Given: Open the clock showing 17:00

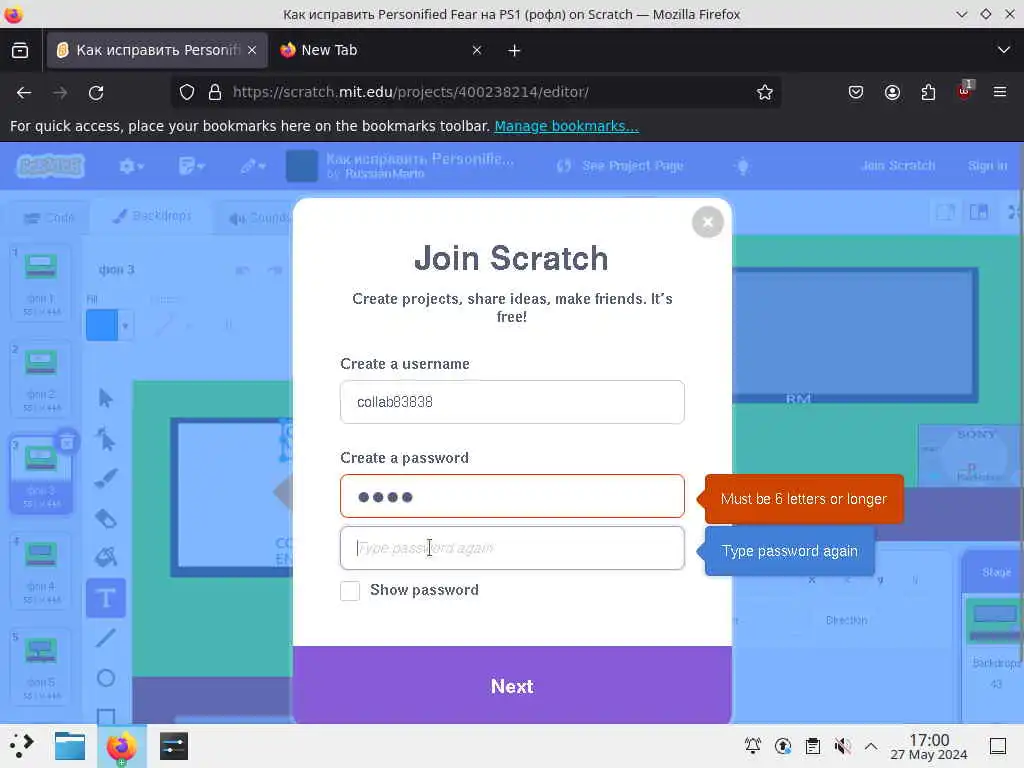Looking at the screenshot, I should (x=929, y=746).
